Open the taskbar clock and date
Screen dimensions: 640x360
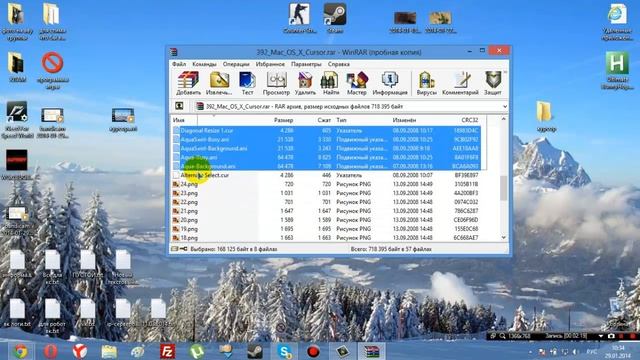pyautogui.click(x=619, y=351)
